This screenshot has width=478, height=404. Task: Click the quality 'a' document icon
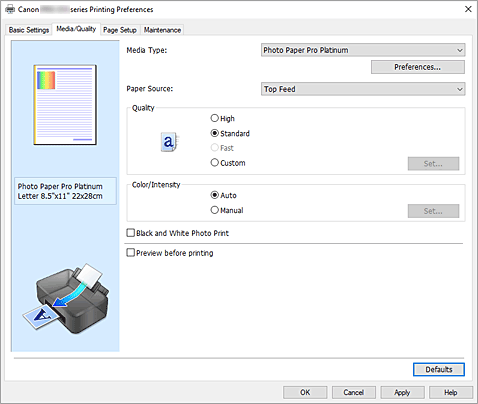point(169,142)
